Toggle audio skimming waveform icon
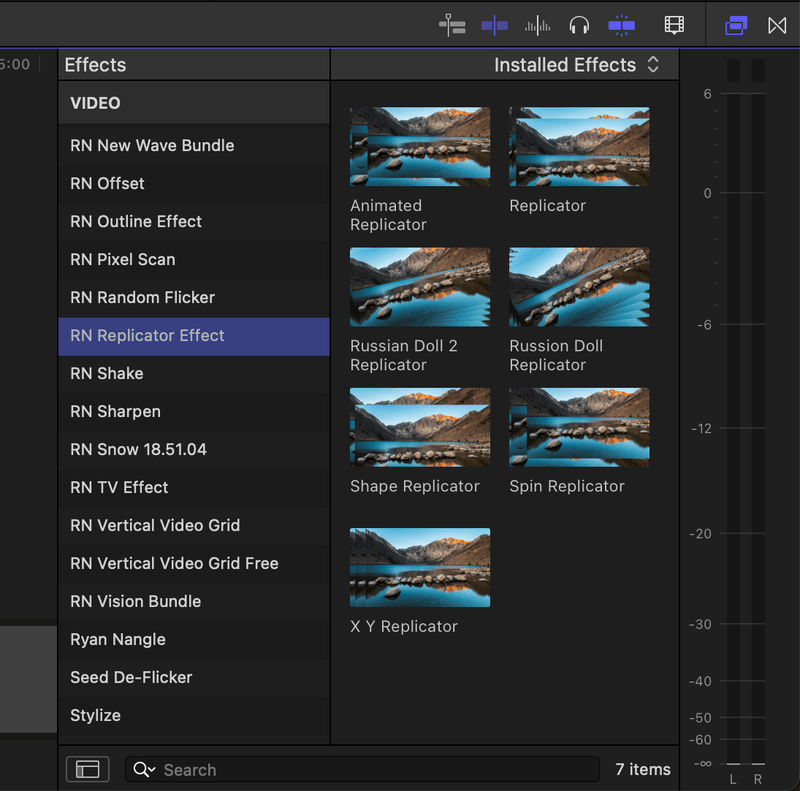 (x=538, y=25)
